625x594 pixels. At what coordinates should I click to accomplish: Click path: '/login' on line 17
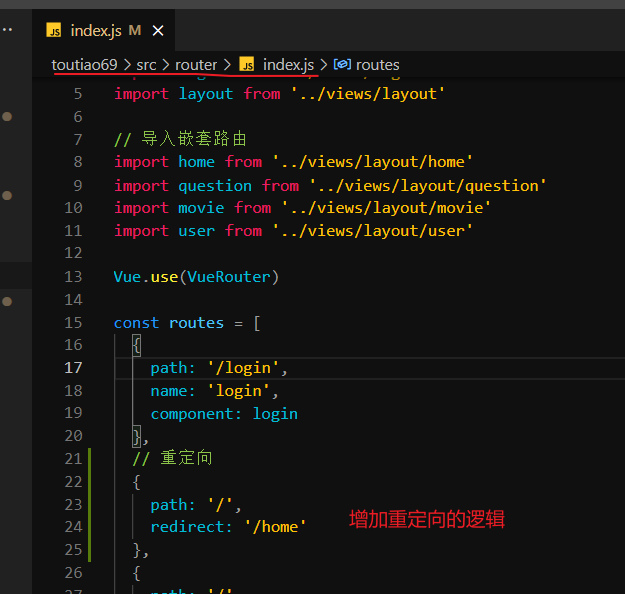tap(219, 368)
